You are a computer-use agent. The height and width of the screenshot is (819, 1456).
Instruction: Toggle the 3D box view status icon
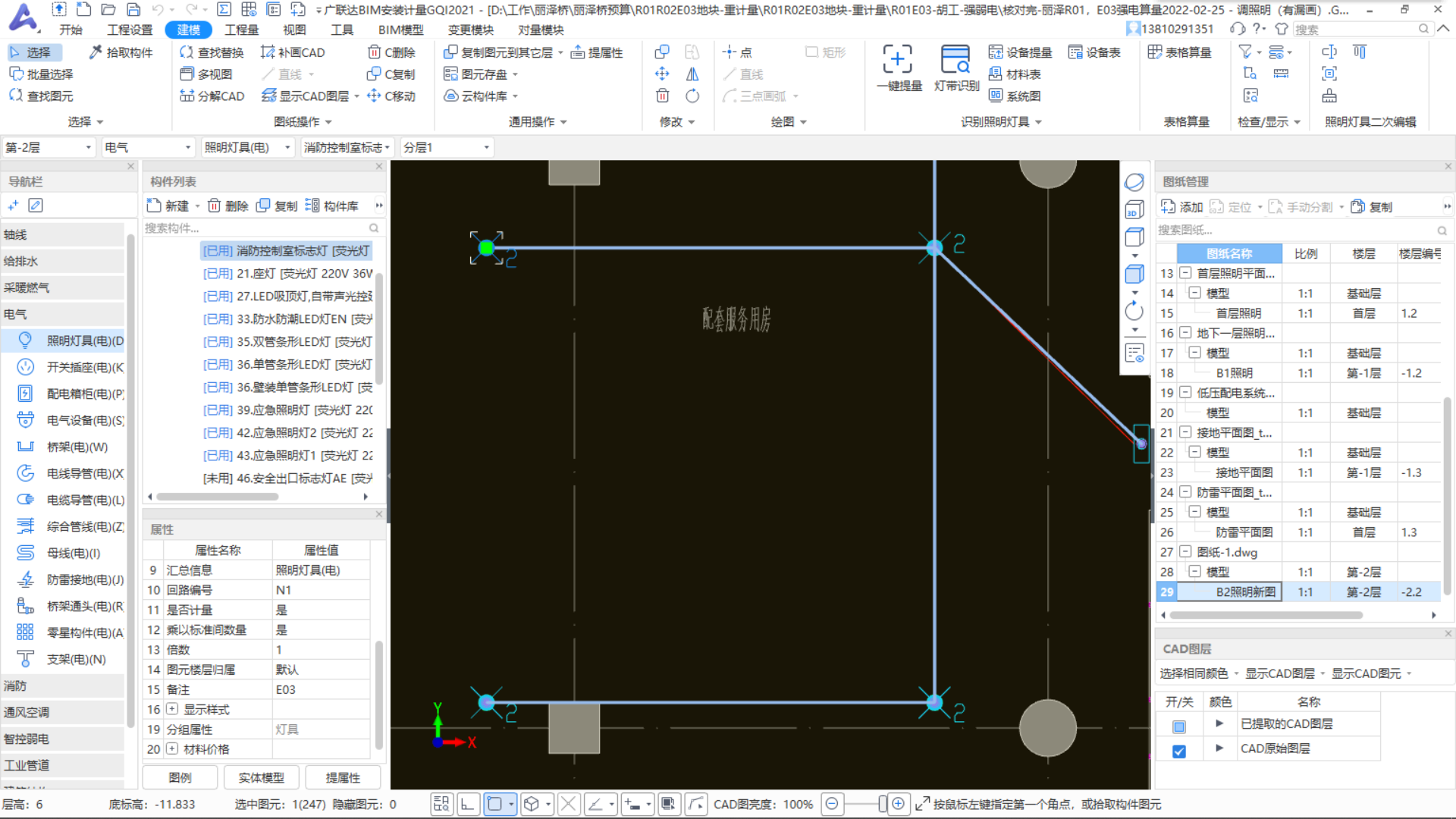tap(532, 804)
